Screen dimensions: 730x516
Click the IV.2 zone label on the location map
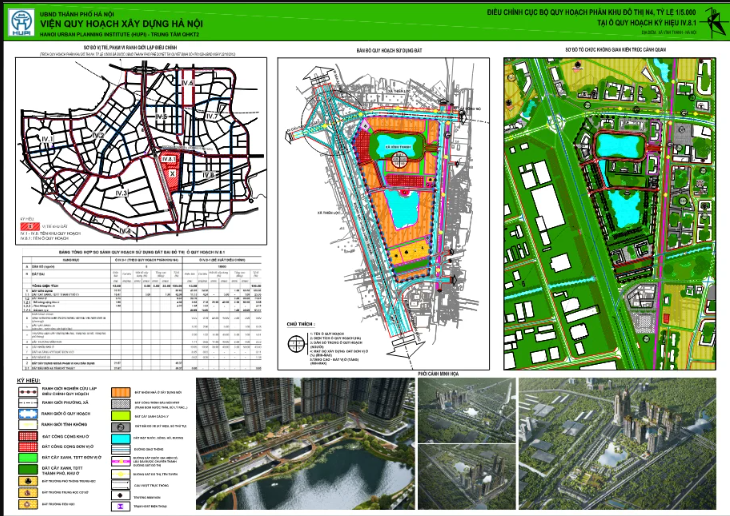point(97,135)
